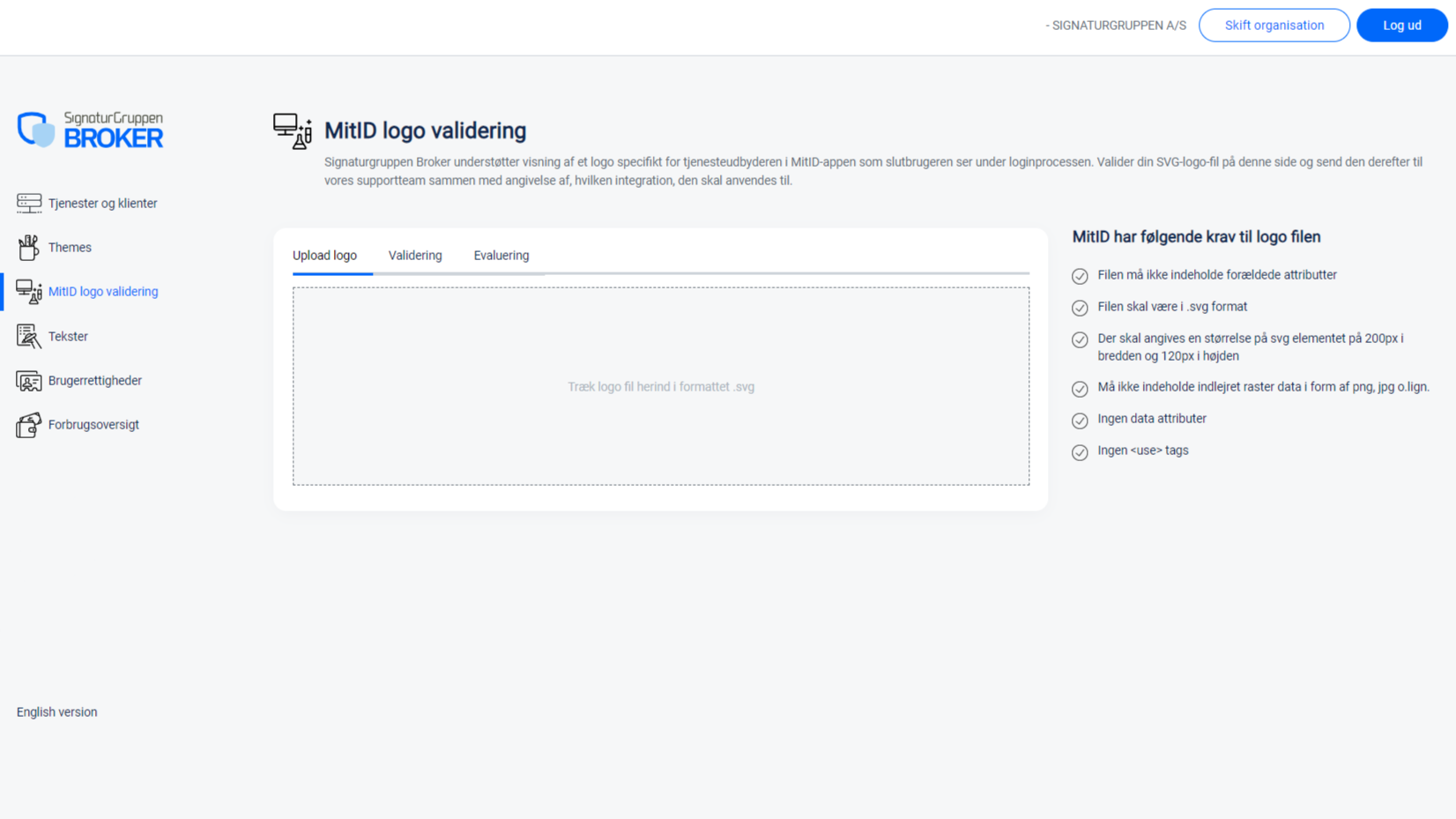
Task: Click the MitID logo validering page heading
Action: (426, 130)
